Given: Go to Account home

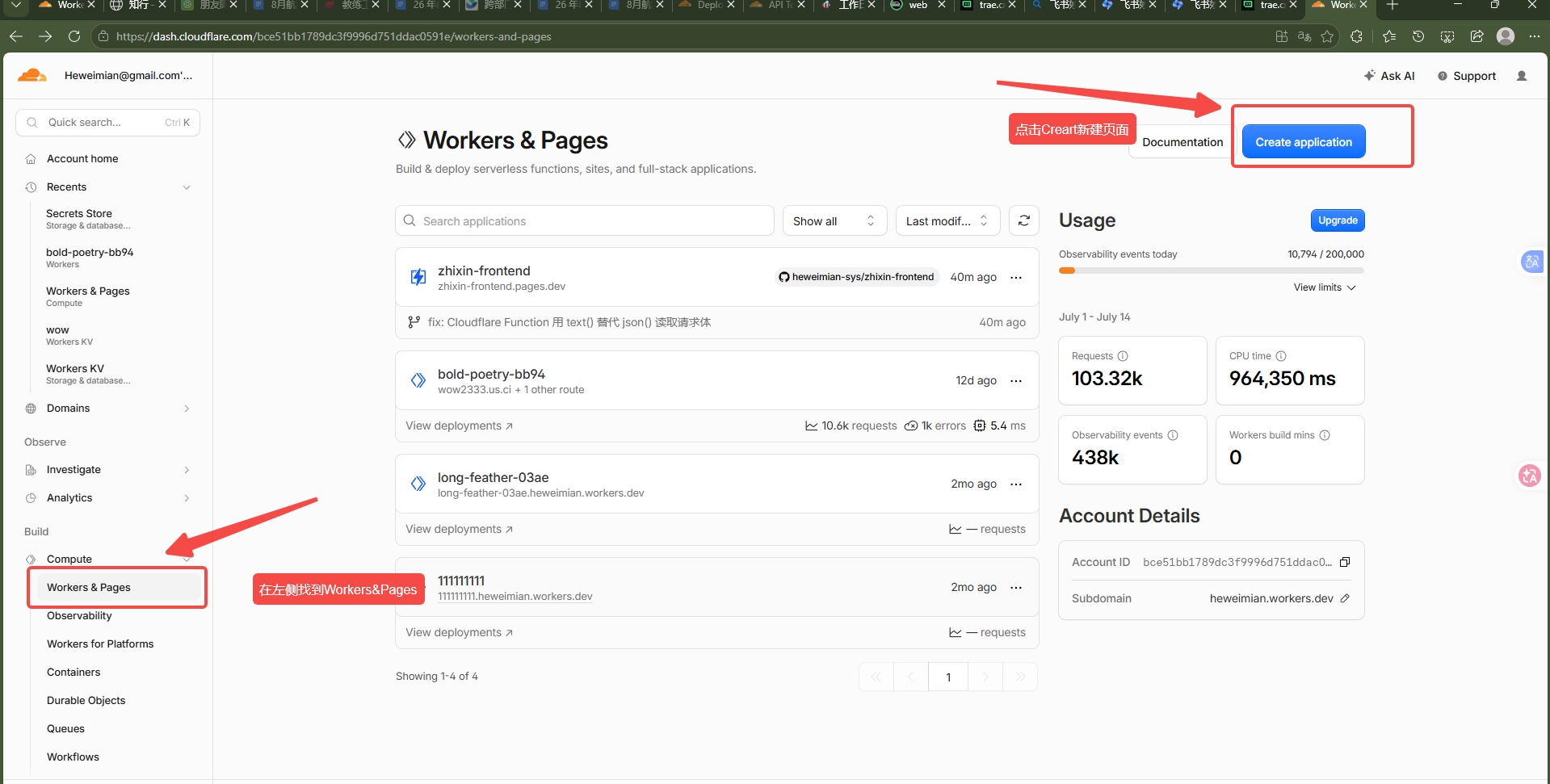Looking at the screenshot, I should click(x=82, y=159).
